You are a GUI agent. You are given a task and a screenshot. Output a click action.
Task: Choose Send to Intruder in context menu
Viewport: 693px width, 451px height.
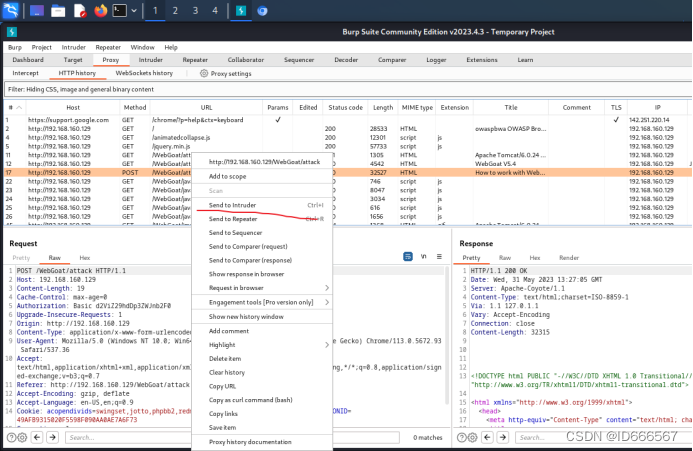[x=262, y=205]
